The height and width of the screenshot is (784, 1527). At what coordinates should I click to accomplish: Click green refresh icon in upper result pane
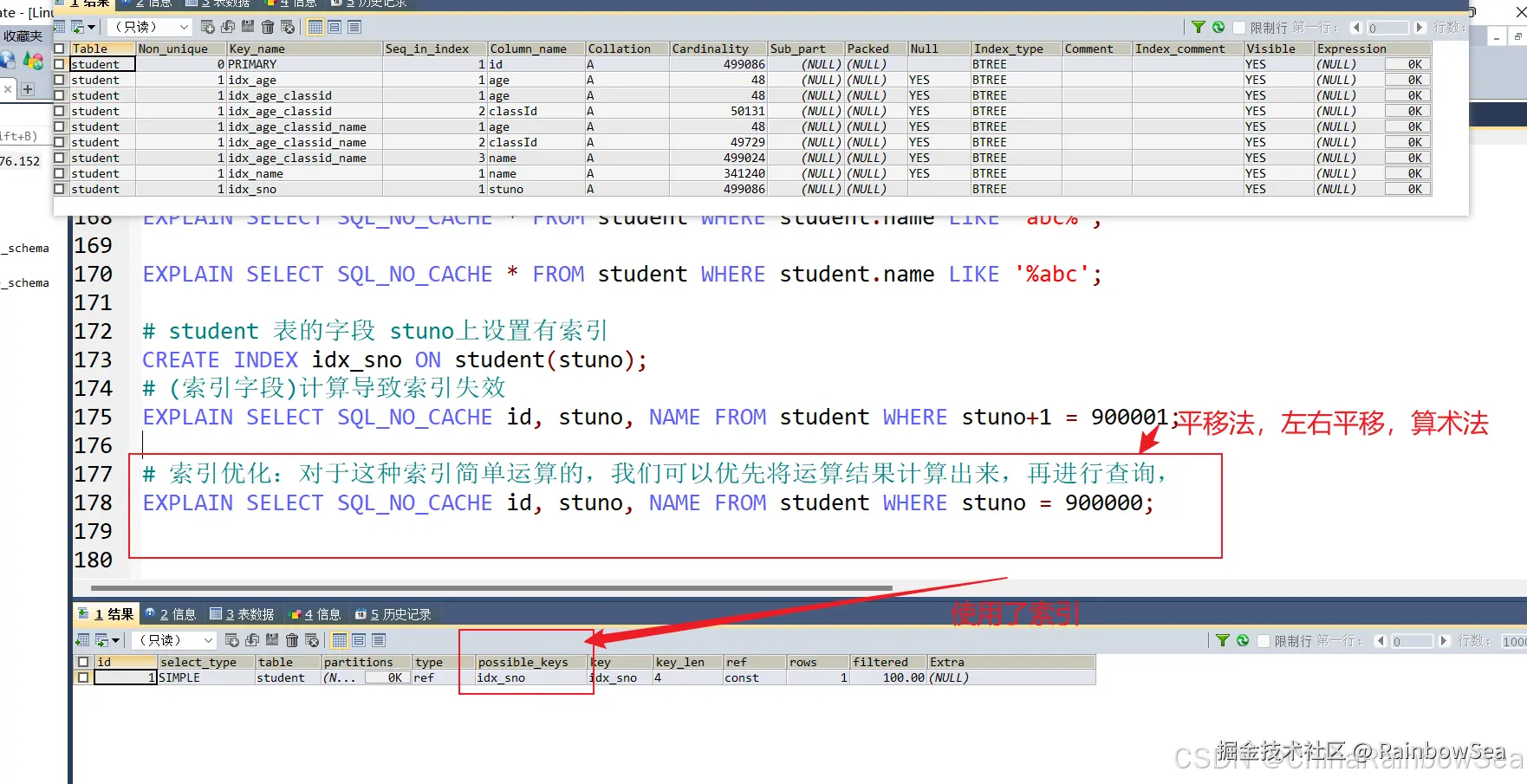pyautogui.click(x=1218, y=27)
